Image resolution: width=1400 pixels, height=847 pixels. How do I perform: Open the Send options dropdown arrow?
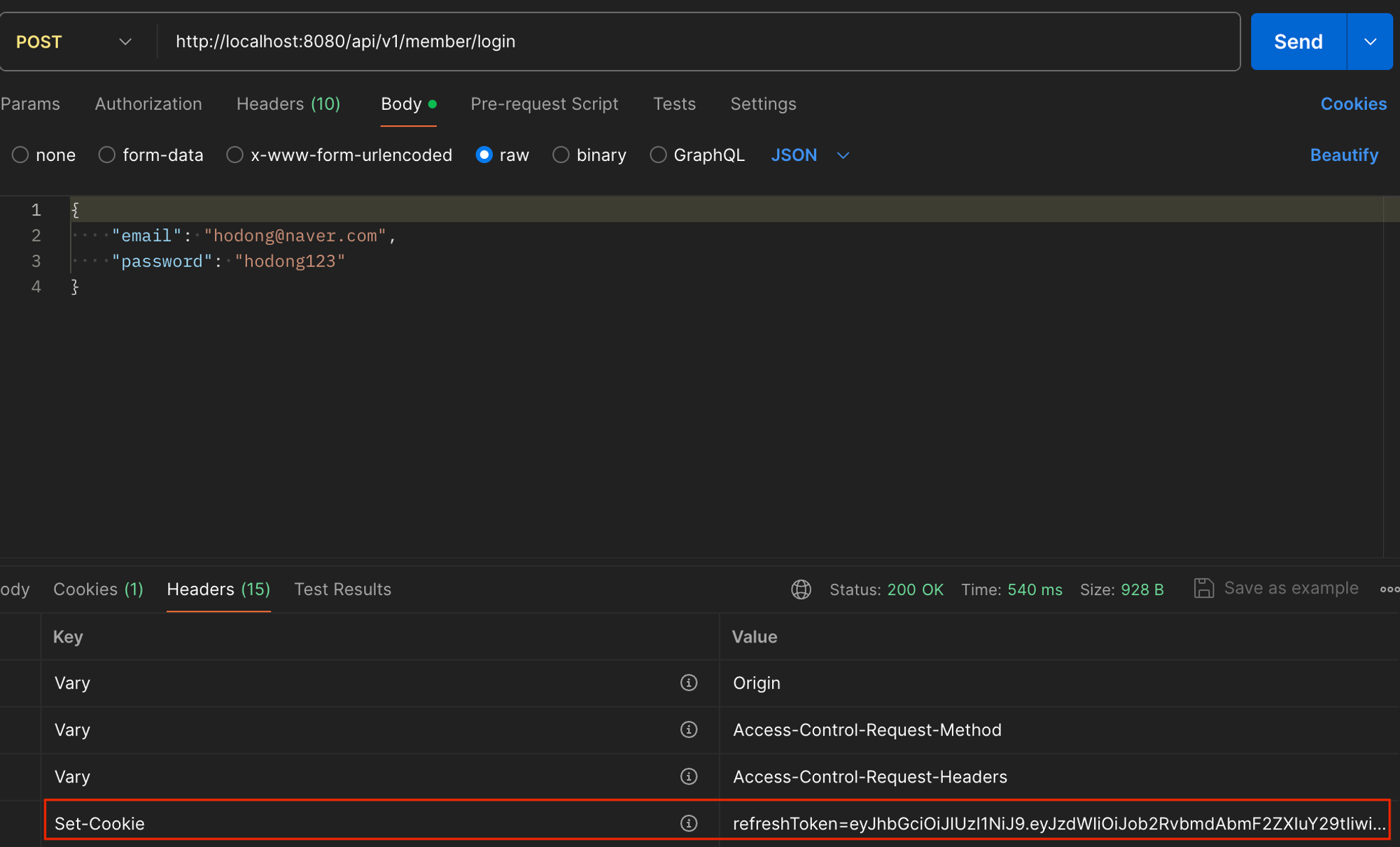1370,41
